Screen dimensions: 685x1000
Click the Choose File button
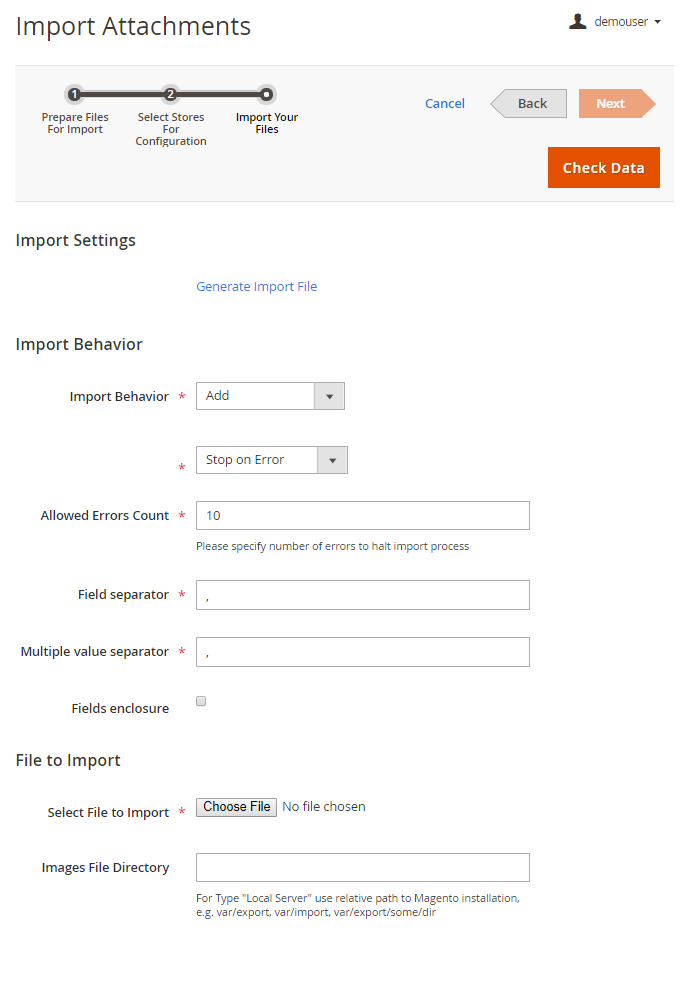pos(237,807)
